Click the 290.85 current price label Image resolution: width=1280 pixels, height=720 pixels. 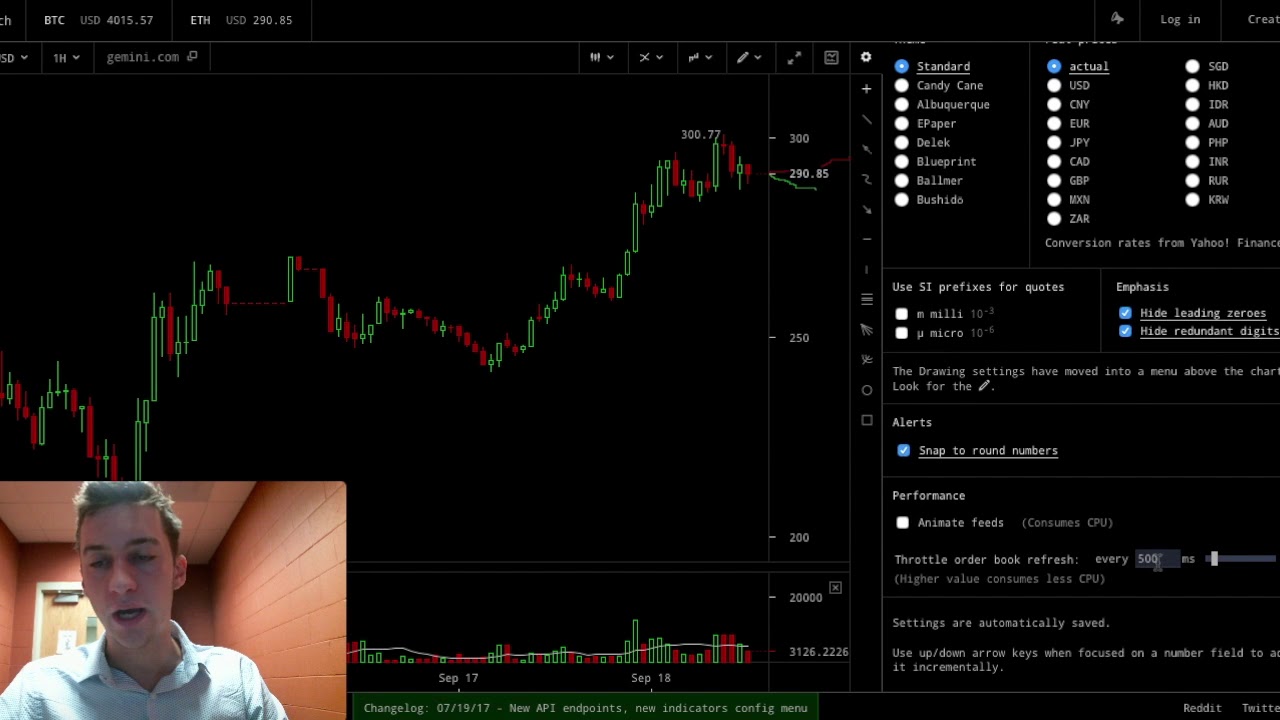click(x=809, y=174)
